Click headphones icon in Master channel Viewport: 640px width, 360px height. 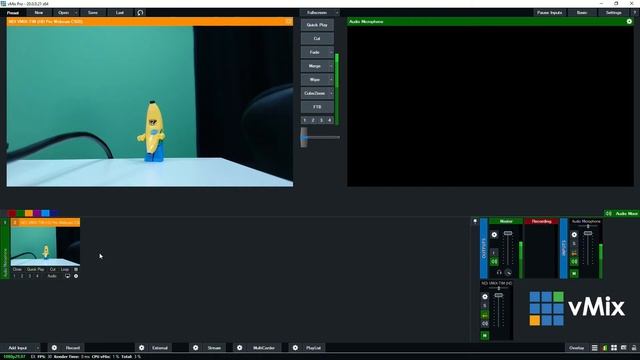point(499,272)
